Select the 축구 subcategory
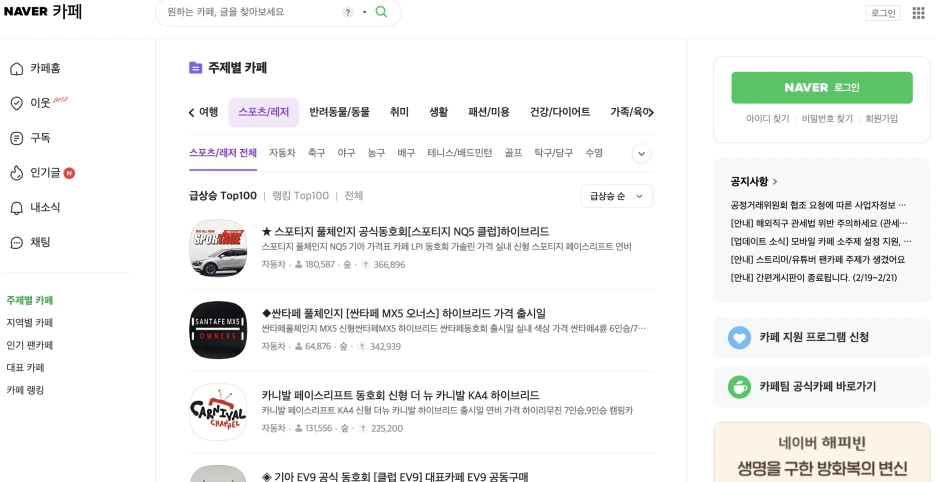 click(316, 153)
